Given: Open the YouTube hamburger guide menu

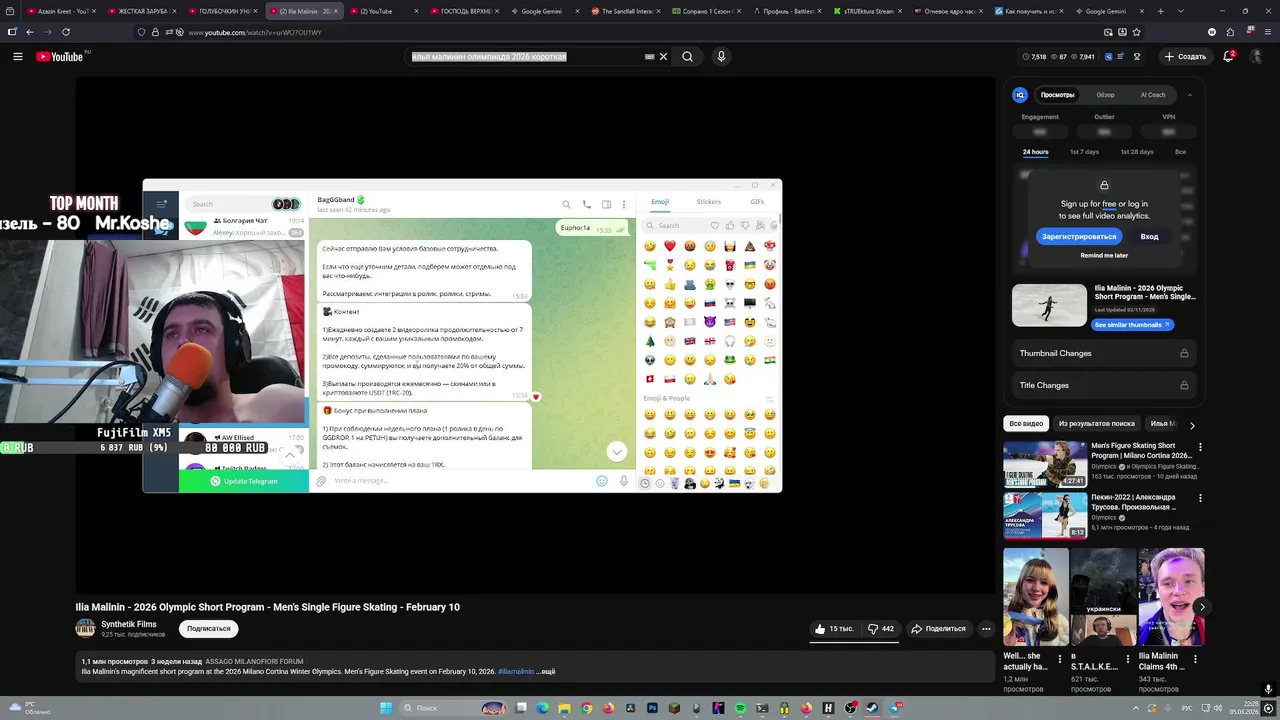Looking at the screenshot, I should coord(18,57).
